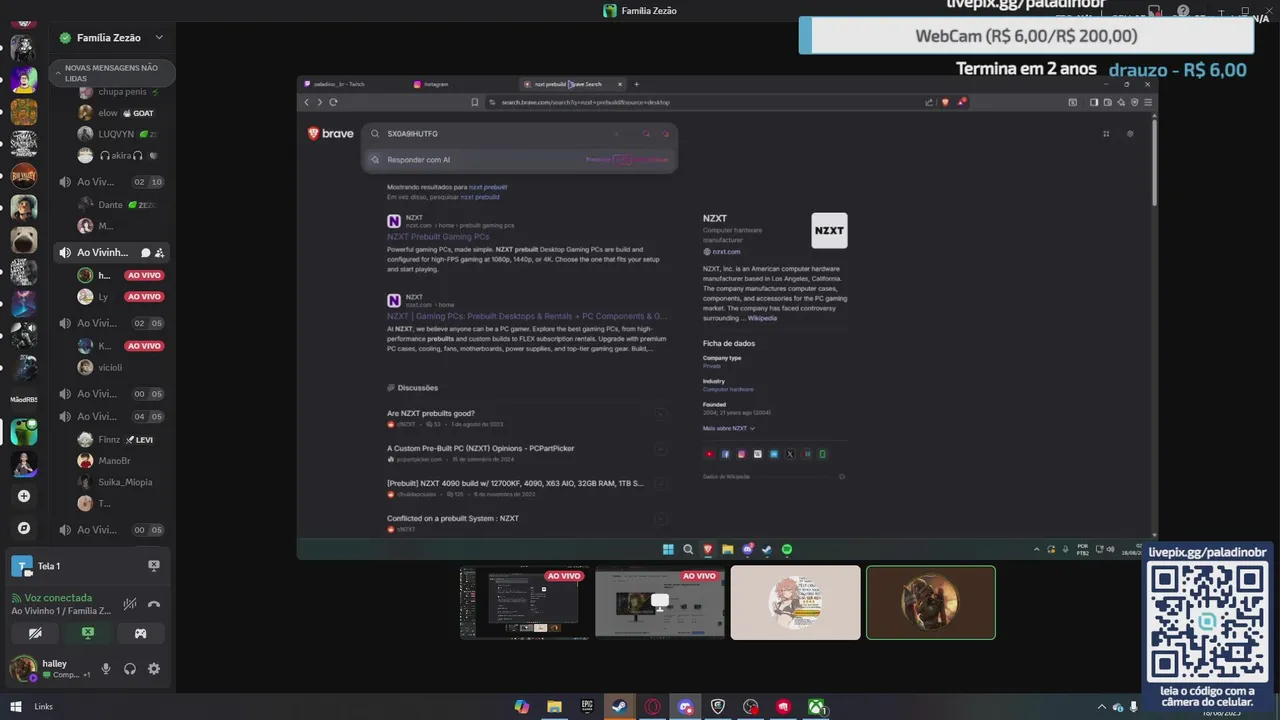Open the second live stream thumbnail
Screen dimensions: 1280x720
[x=660, y=603]
